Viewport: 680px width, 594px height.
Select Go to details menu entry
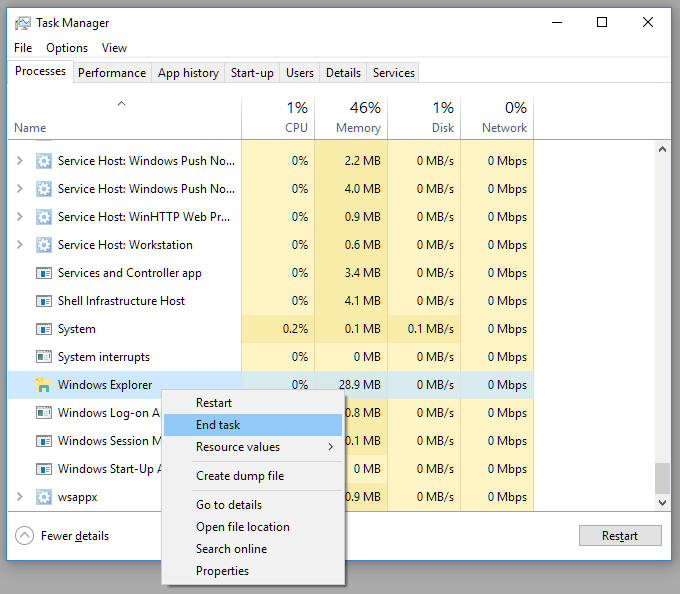point(253,505)
